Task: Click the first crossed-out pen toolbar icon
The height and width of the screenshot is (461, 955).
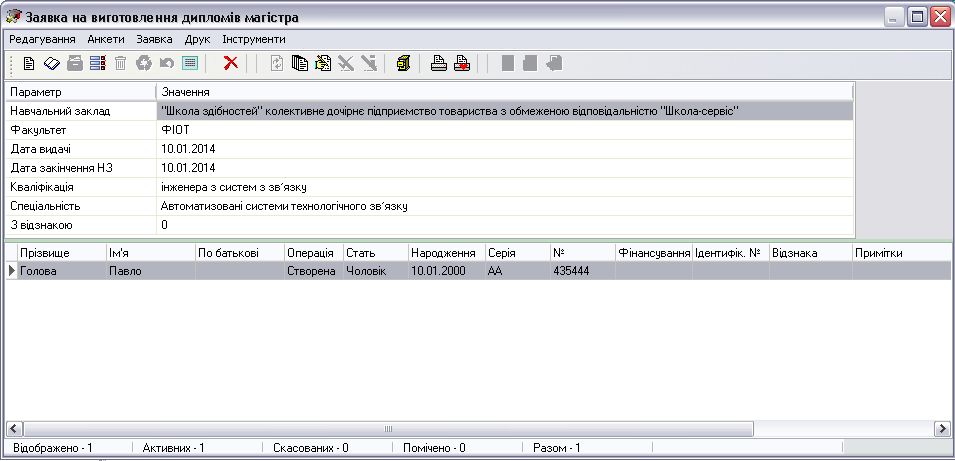Action: coord(346,63)
